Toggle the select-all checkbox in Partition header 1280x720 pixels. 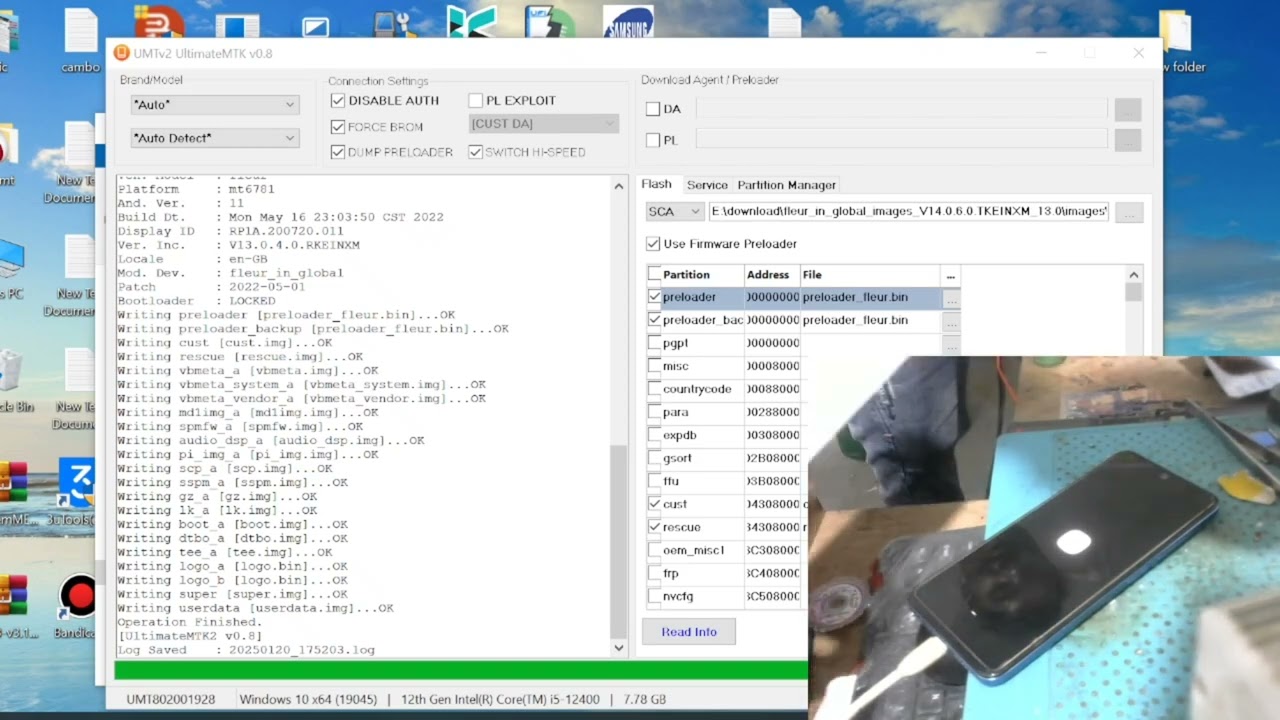click(655, 274)
